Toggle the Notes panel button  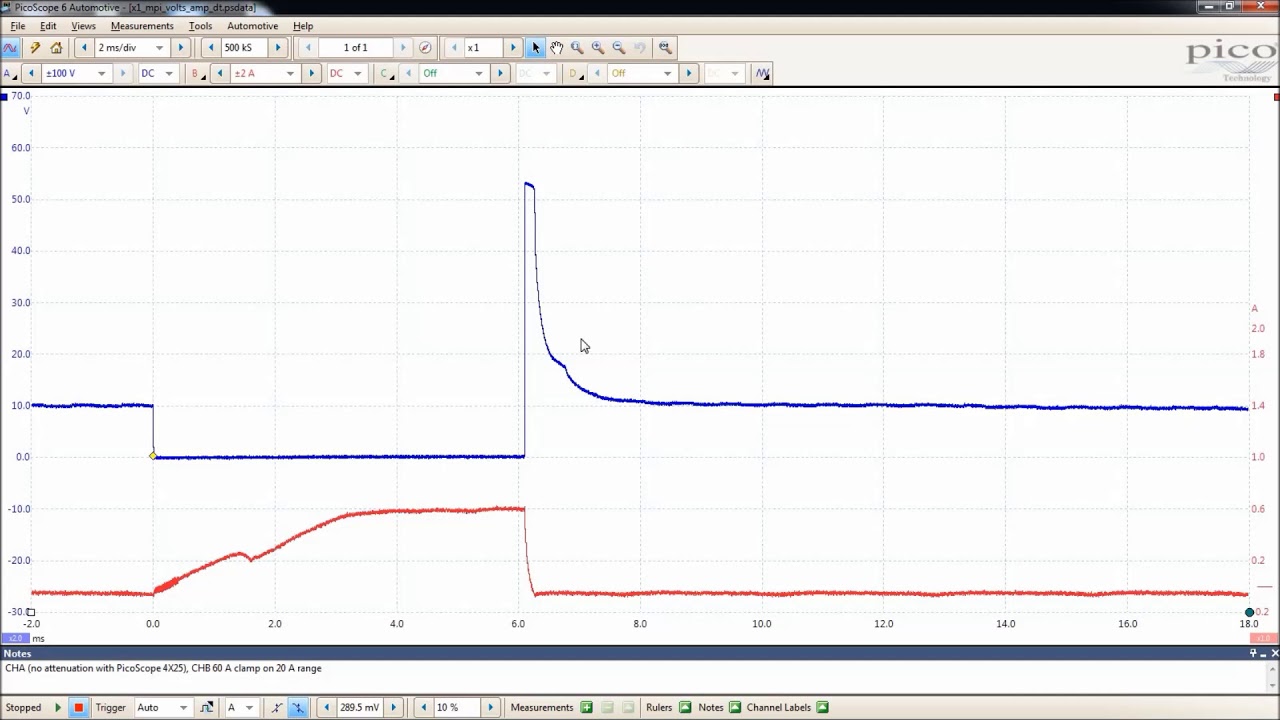[735, 708]
